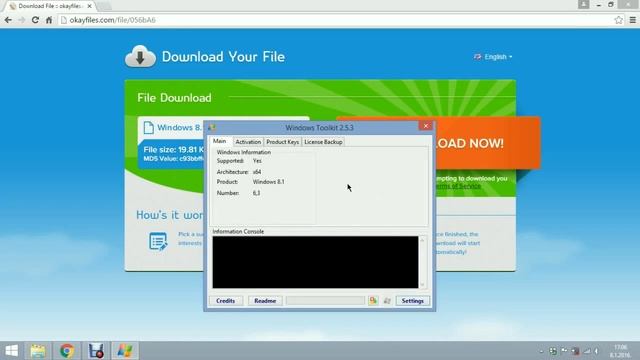The height and width of the screenshot is (360, 640).
Task: Click the Windows 8.1 product value text
Action: (x=269, y=182)
